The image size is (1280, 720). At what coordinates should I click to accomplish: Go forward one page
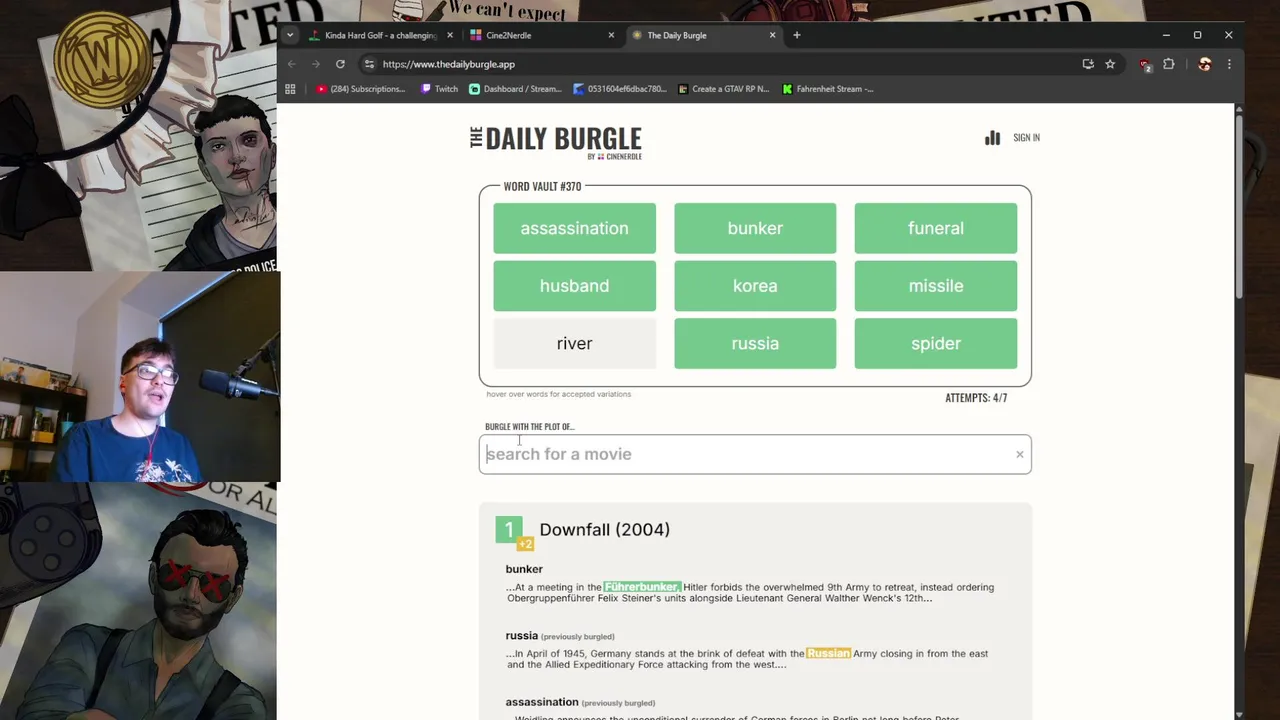point(315,64)
